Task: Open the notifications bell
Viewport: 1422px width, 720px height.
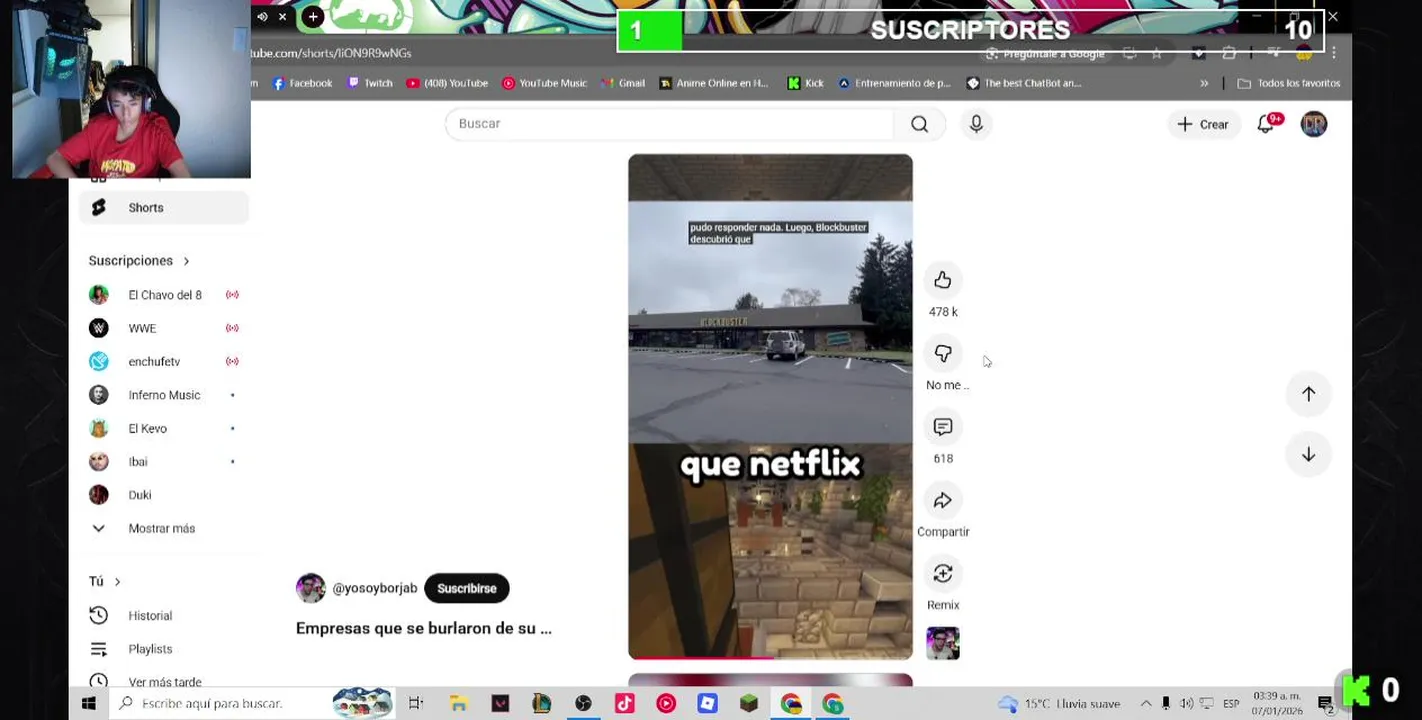Action: pos(1266,124)
